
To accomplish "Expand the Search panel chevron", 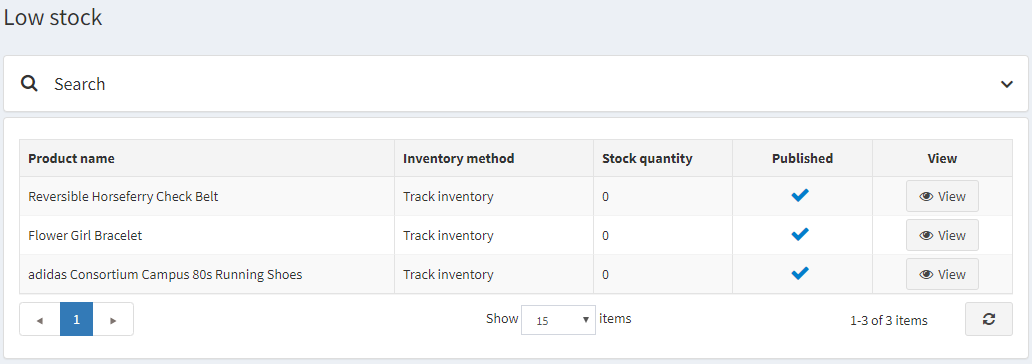I will click(x=1006, y=84).
